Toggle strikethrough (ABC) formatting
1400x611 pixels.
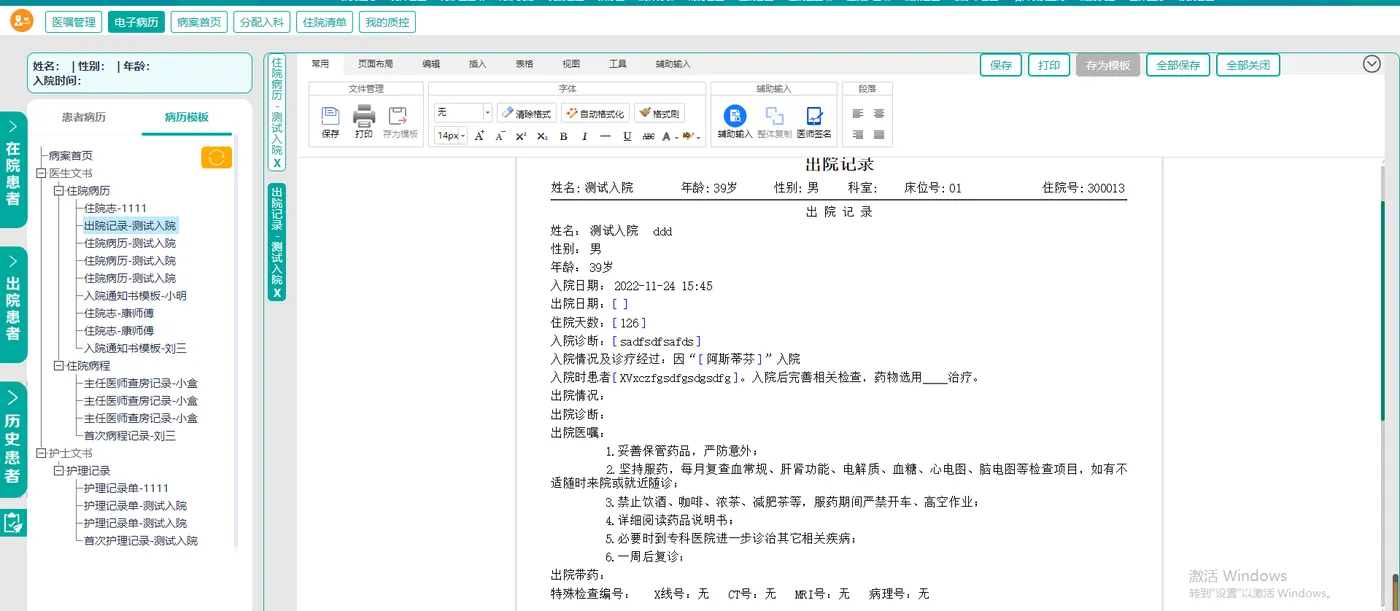648,136
